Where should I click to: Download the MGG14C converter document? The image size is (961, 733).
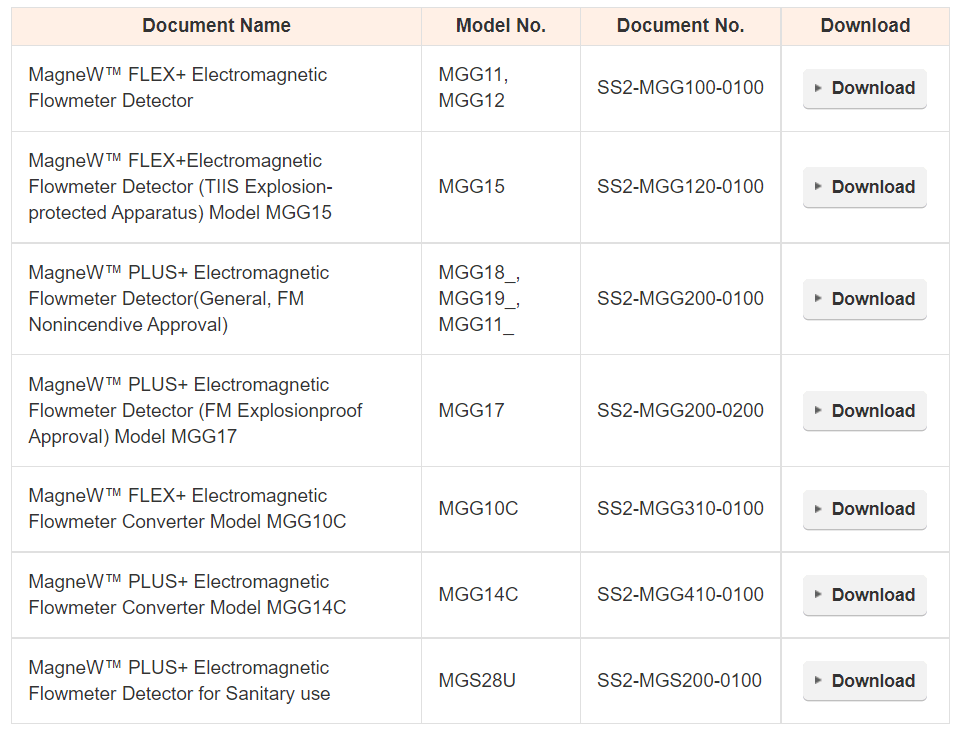click(x=865, y=595)
